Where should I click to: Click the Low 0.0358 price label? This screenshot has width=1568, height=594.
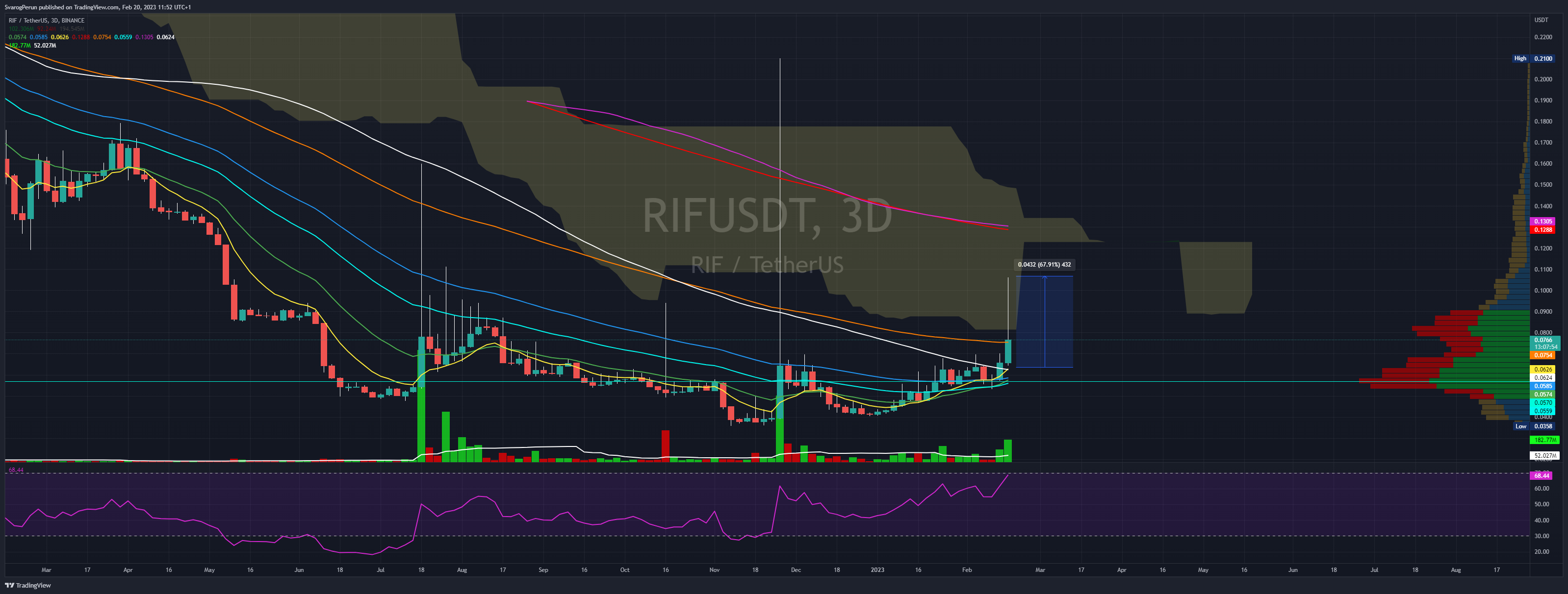(1534, 426)
